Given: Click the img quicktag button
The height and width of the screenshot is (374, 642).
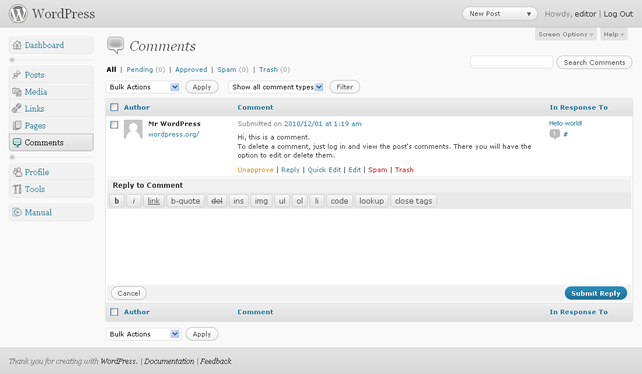Looking at the screenshot, I should click(x=261, y=201).
